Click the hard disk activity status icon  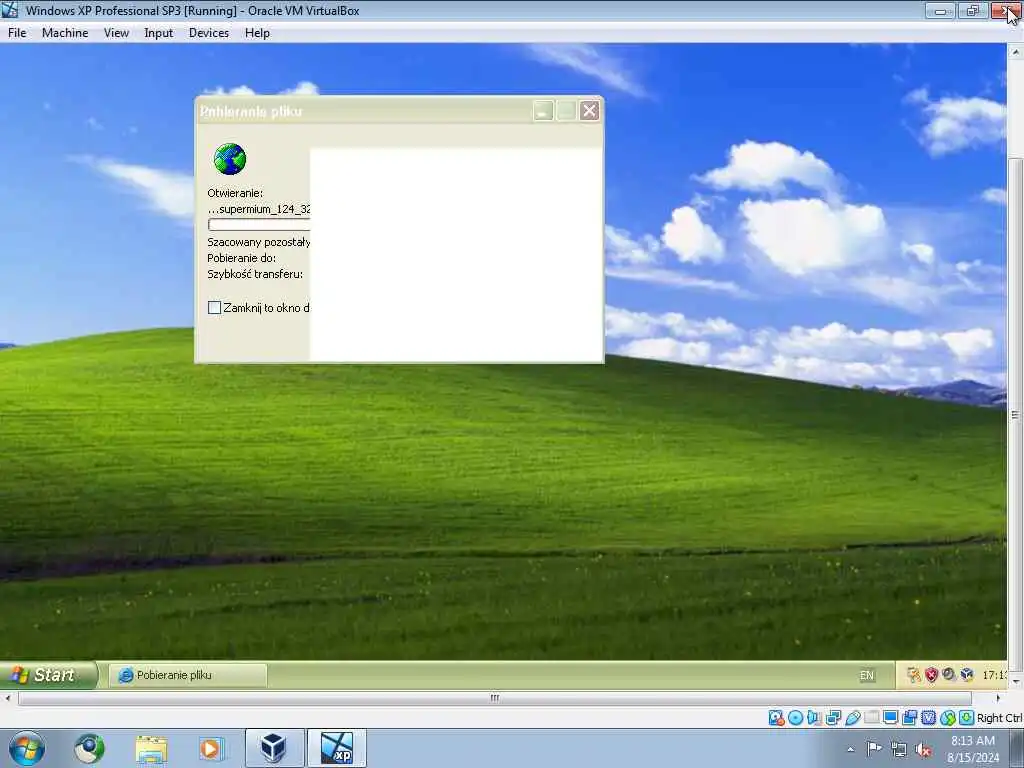[x=776, y=718]
